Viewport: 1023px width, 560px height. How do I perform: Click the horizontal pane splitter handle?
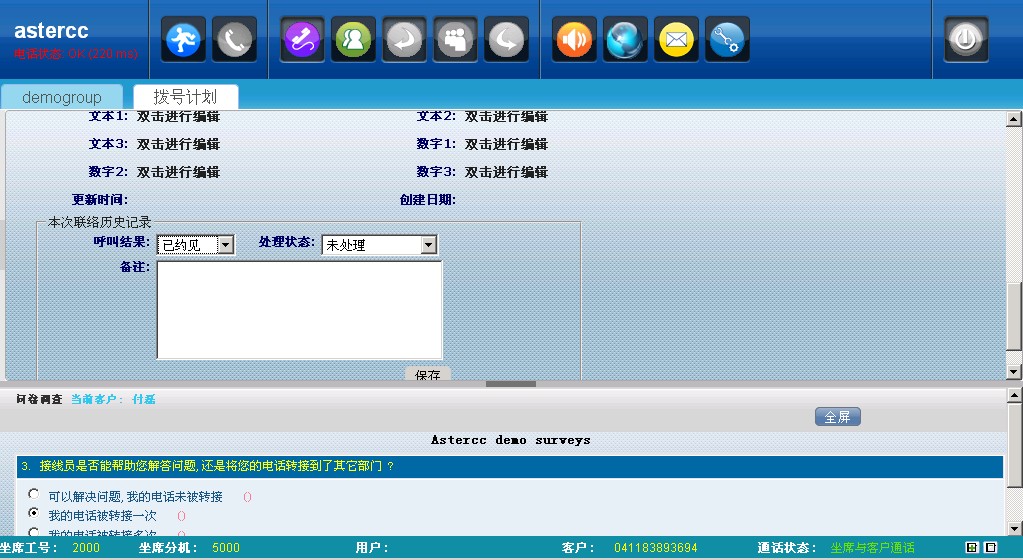[x=511, y=383]
